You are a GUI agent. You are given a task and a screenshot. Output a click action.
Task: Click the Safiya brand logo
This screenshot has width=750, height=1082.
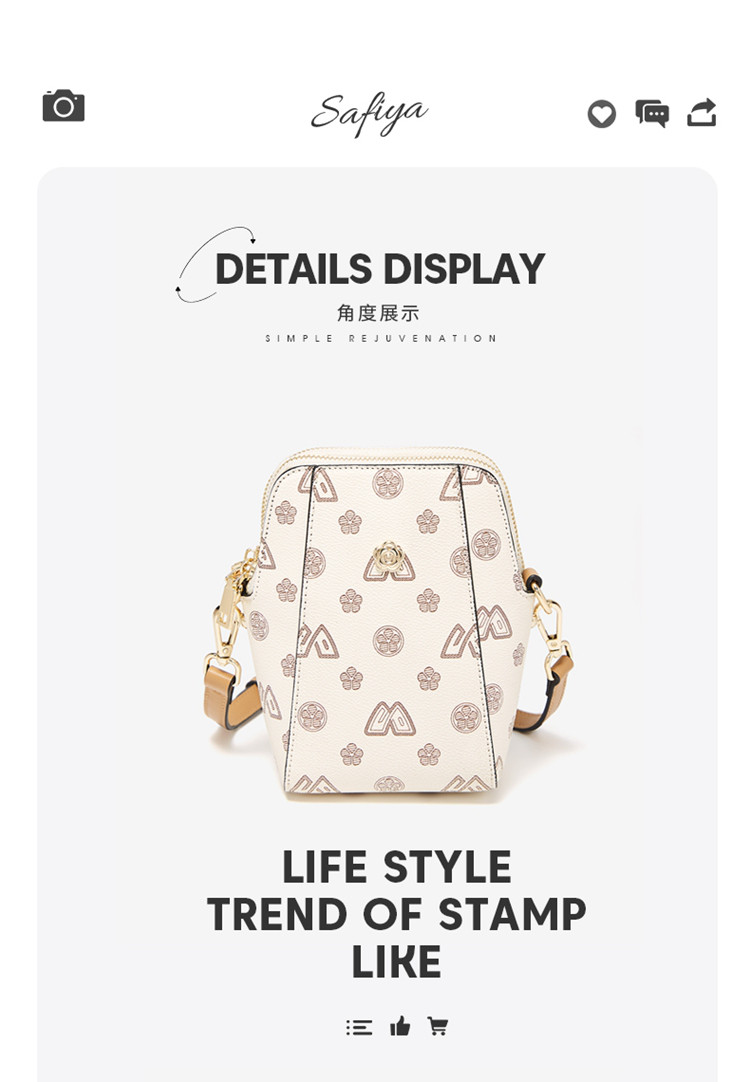[x=369, y=115]
